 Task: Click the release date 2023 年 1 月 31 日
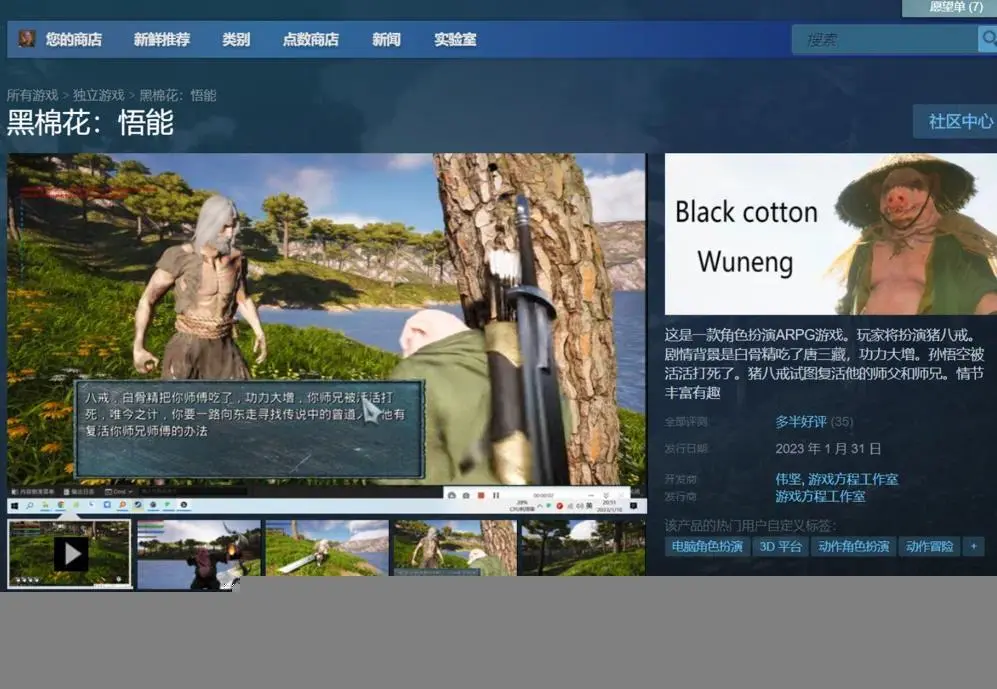point(828,449)
